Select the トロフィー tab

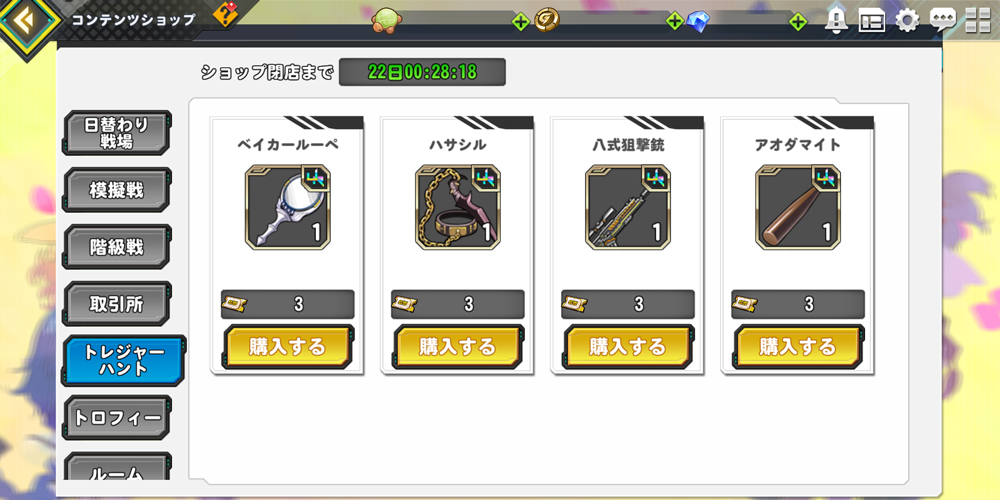117,418
